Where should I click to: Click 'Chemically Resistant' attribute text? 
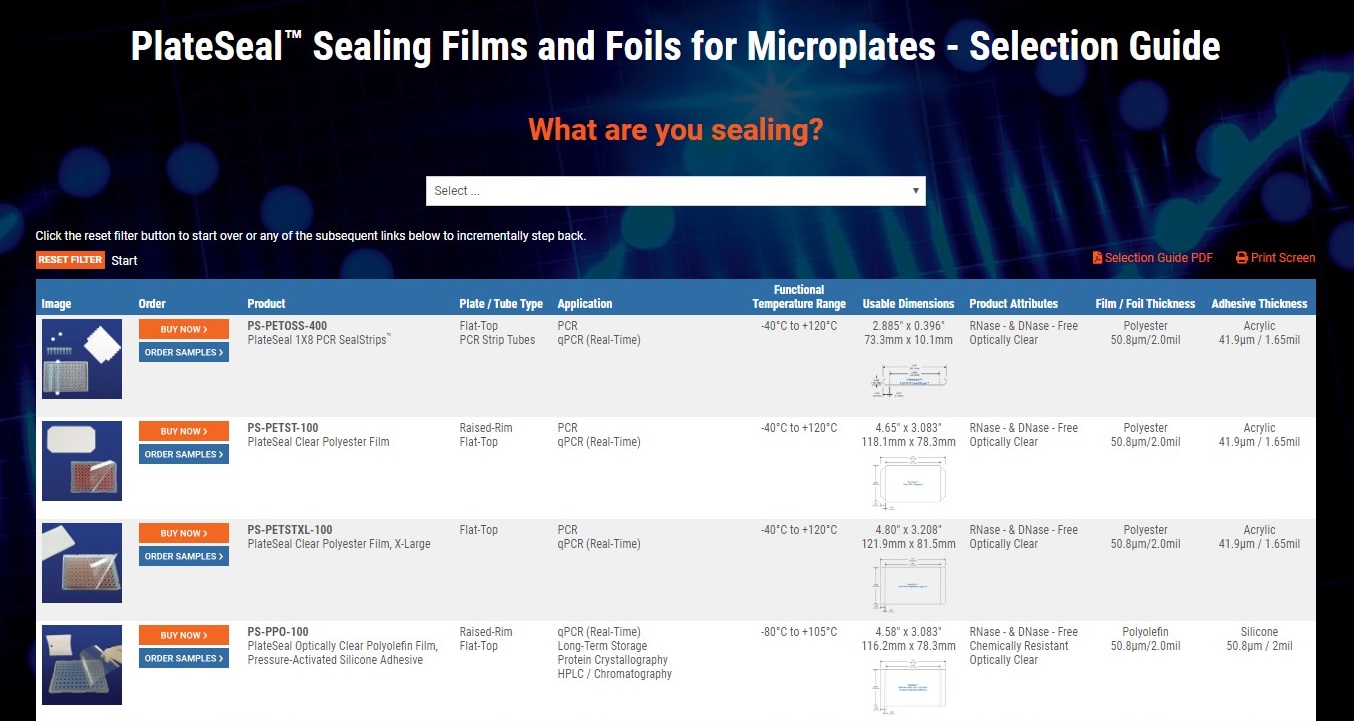[1019, 646]
